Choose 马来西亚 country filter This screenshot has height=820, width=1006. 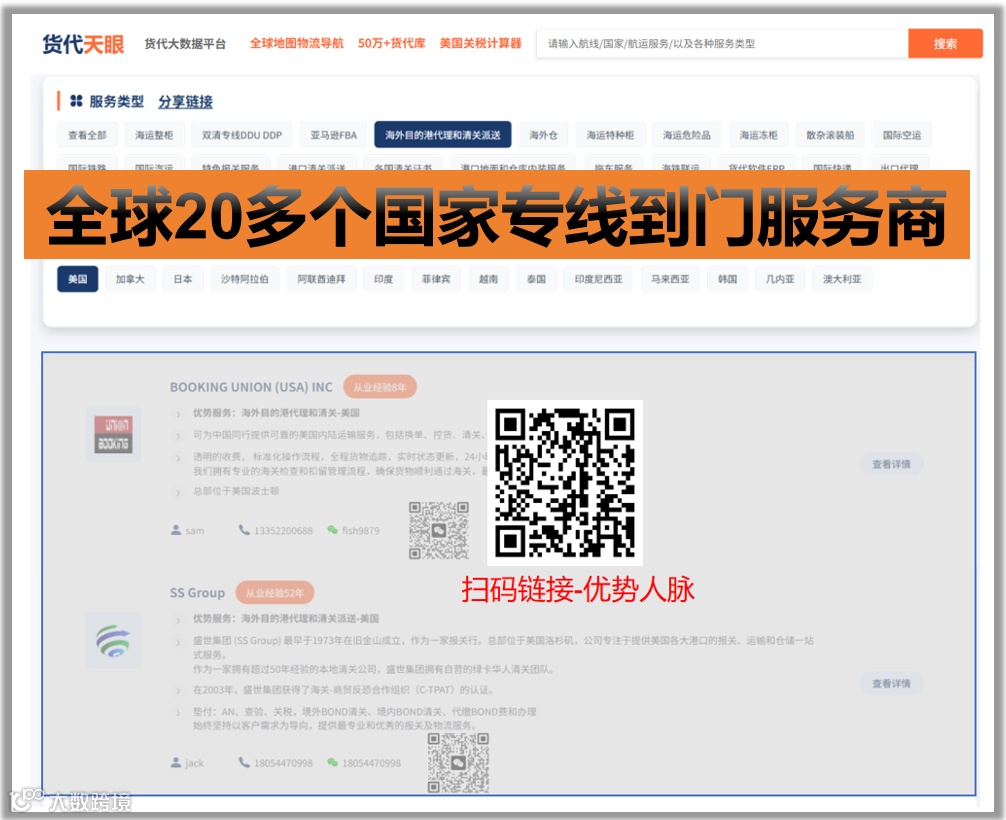pos(670,279)
